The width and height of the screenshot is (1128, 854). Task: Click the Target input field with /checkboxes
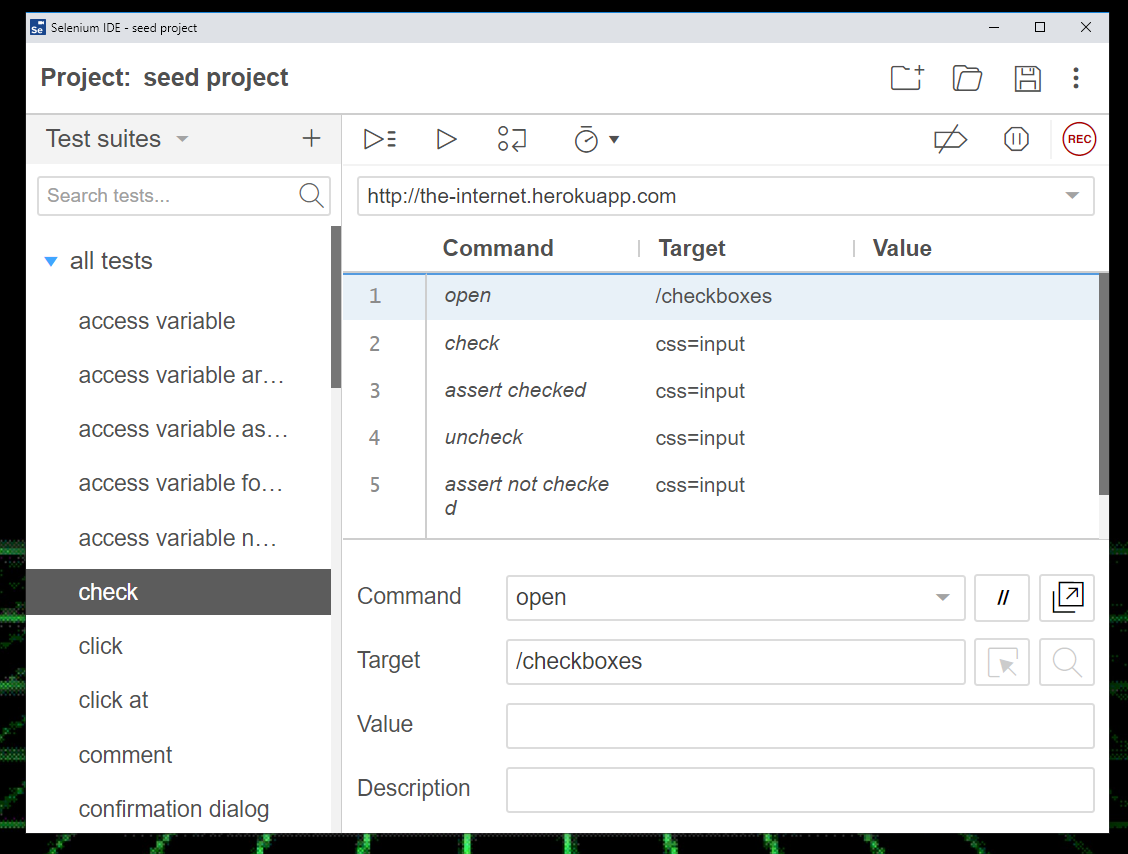point(735,661)
